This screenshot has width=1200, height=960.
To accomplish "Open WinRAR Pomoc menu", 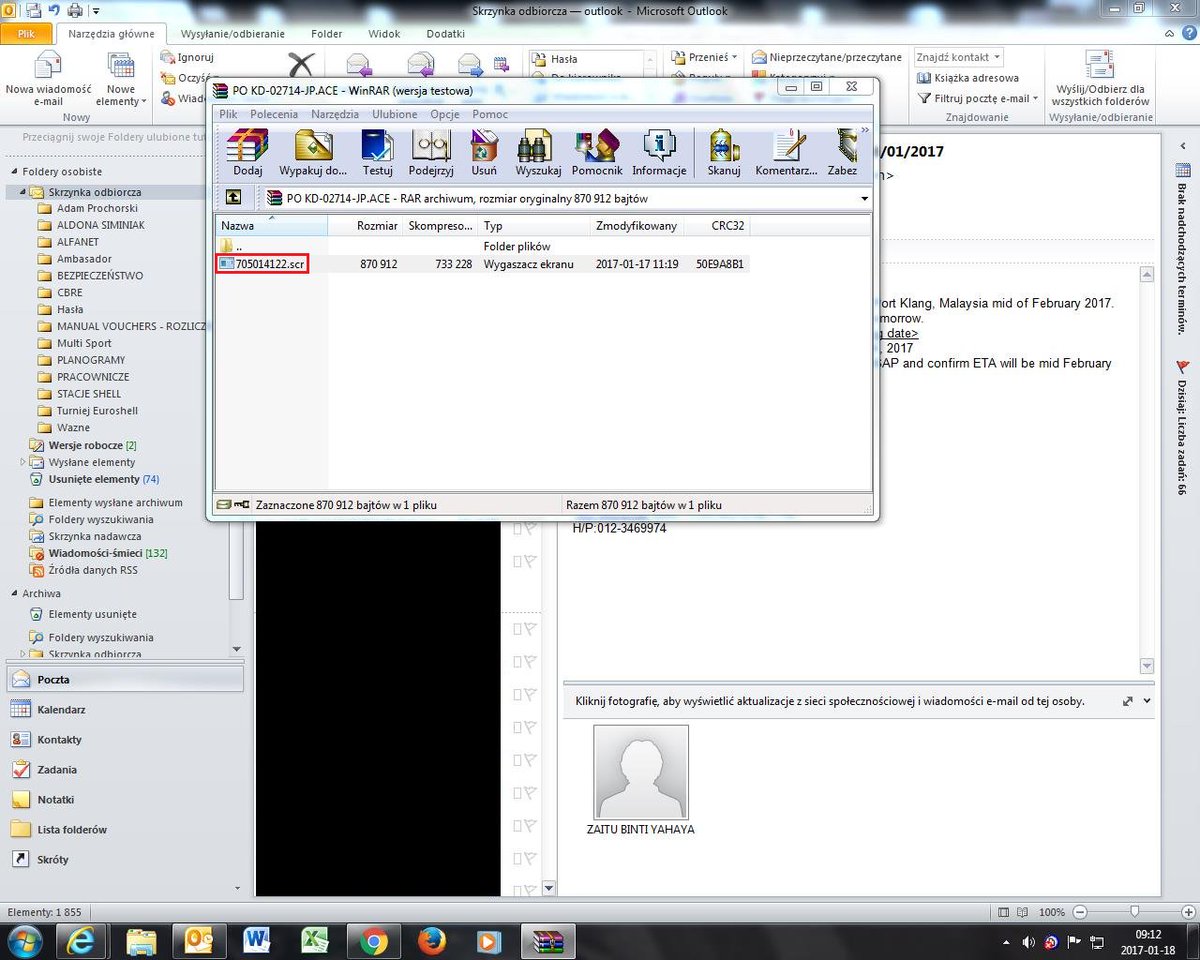I will click(490, 114).
